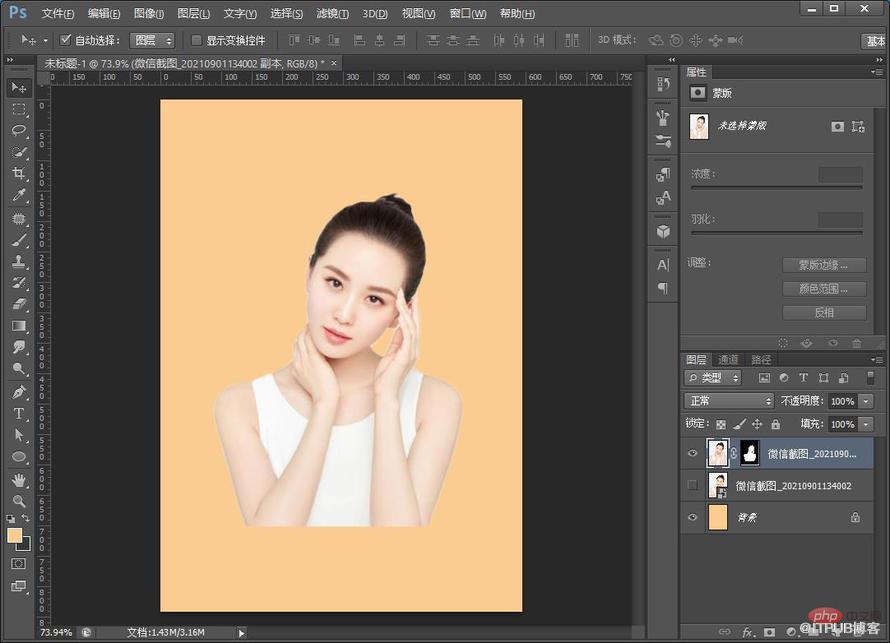
Task: Select the Eyedropper tool
Action: click(19, 196)
